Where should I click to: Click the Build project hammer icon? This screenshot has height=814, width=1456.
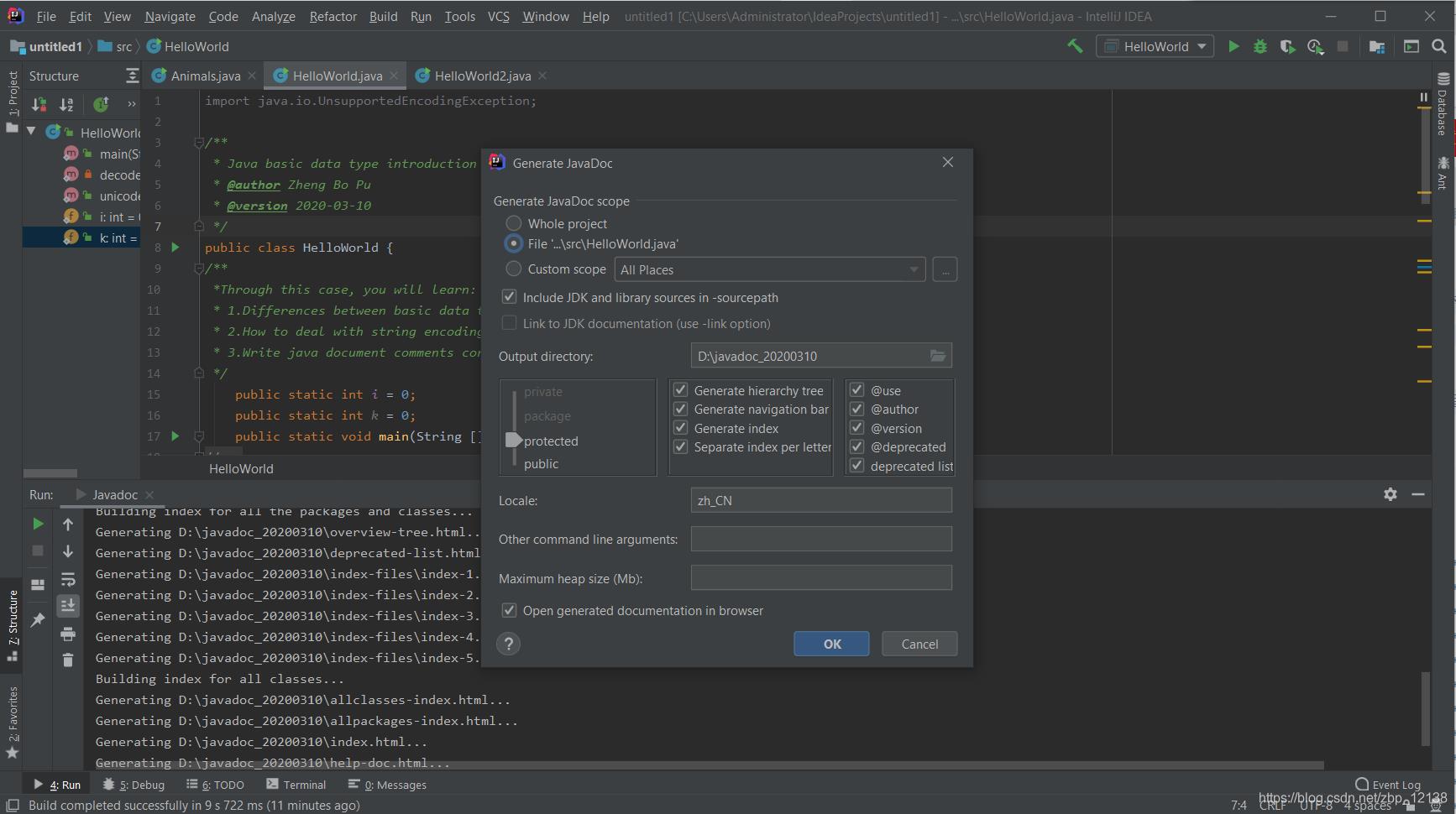tap(1075, 46)
